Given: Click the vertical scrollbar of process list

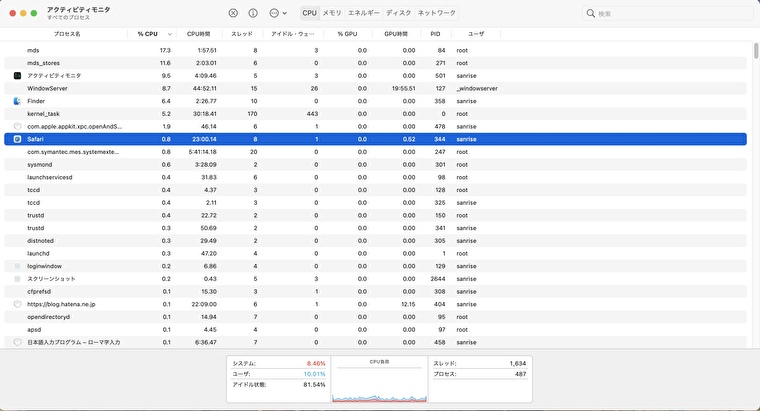Looking at the screenshot, I should [x=756, y=51].
